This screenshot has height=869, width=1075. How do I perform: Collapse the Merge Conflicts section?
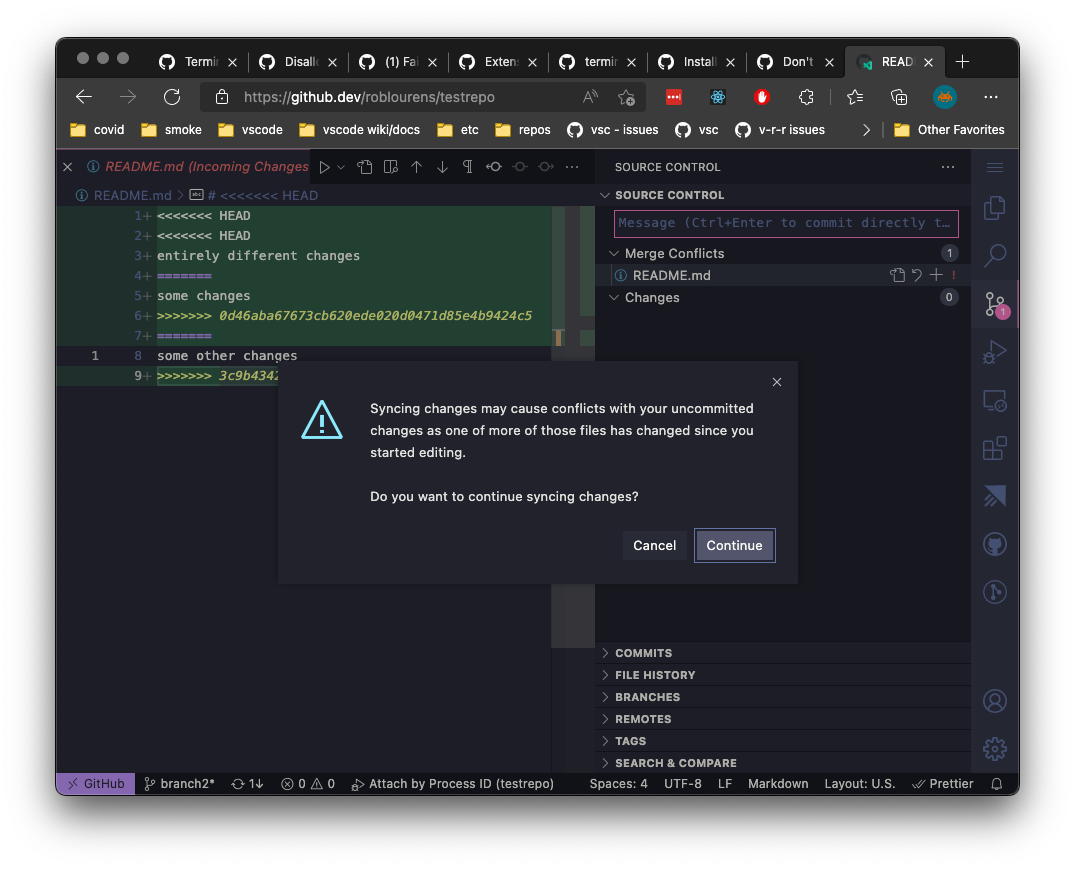click(613, 253)
